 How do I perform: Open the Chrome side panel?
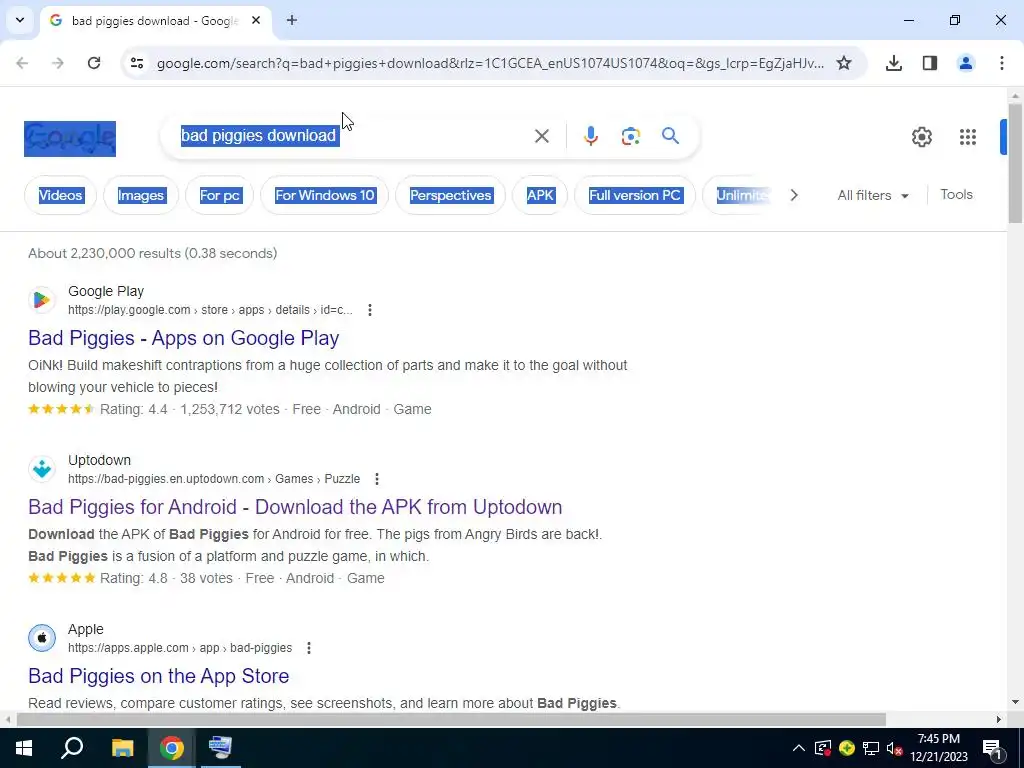pos(930,63)
